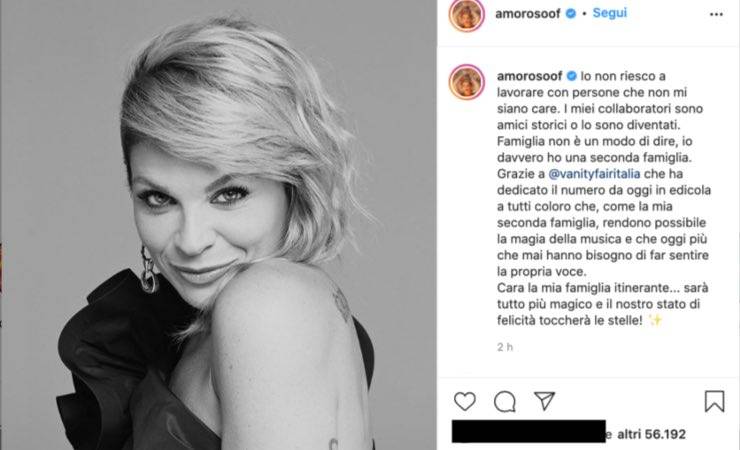Click the caption text paragraph
Viewport: 740px width, 450px height.
[603, 198]
